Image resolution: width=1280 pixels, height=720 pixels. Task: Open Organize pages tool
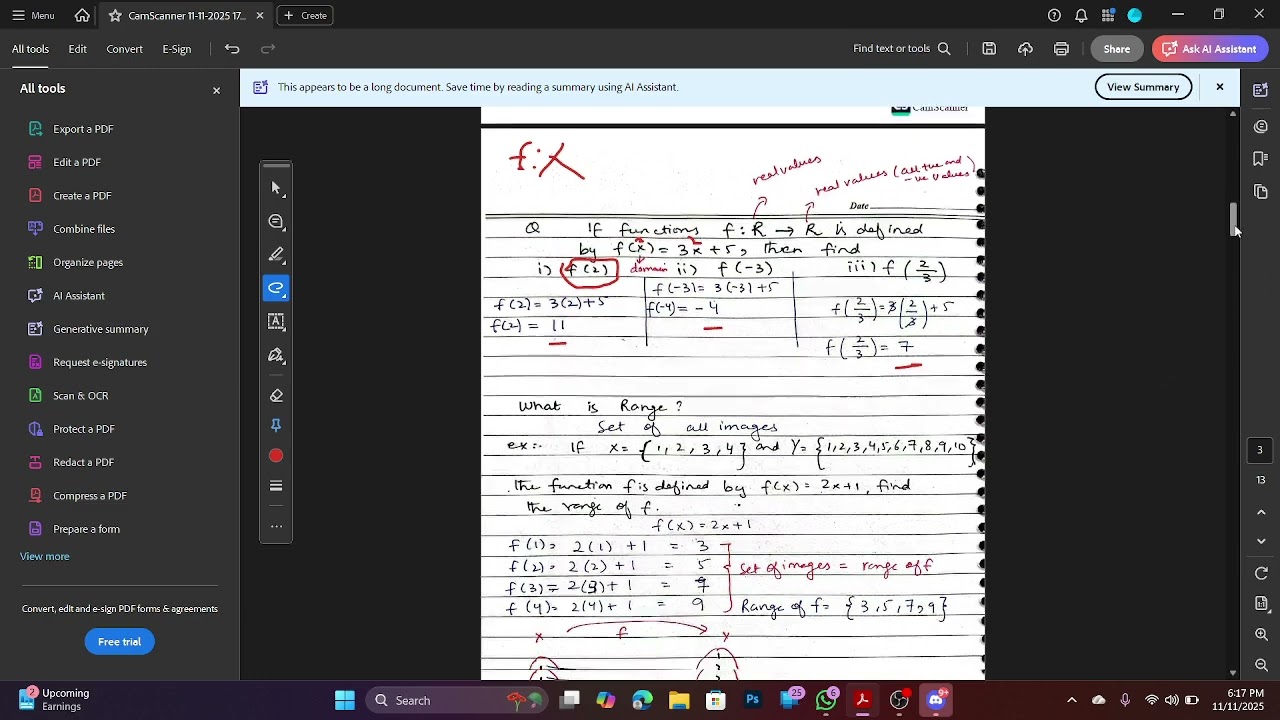pos(88,262)
